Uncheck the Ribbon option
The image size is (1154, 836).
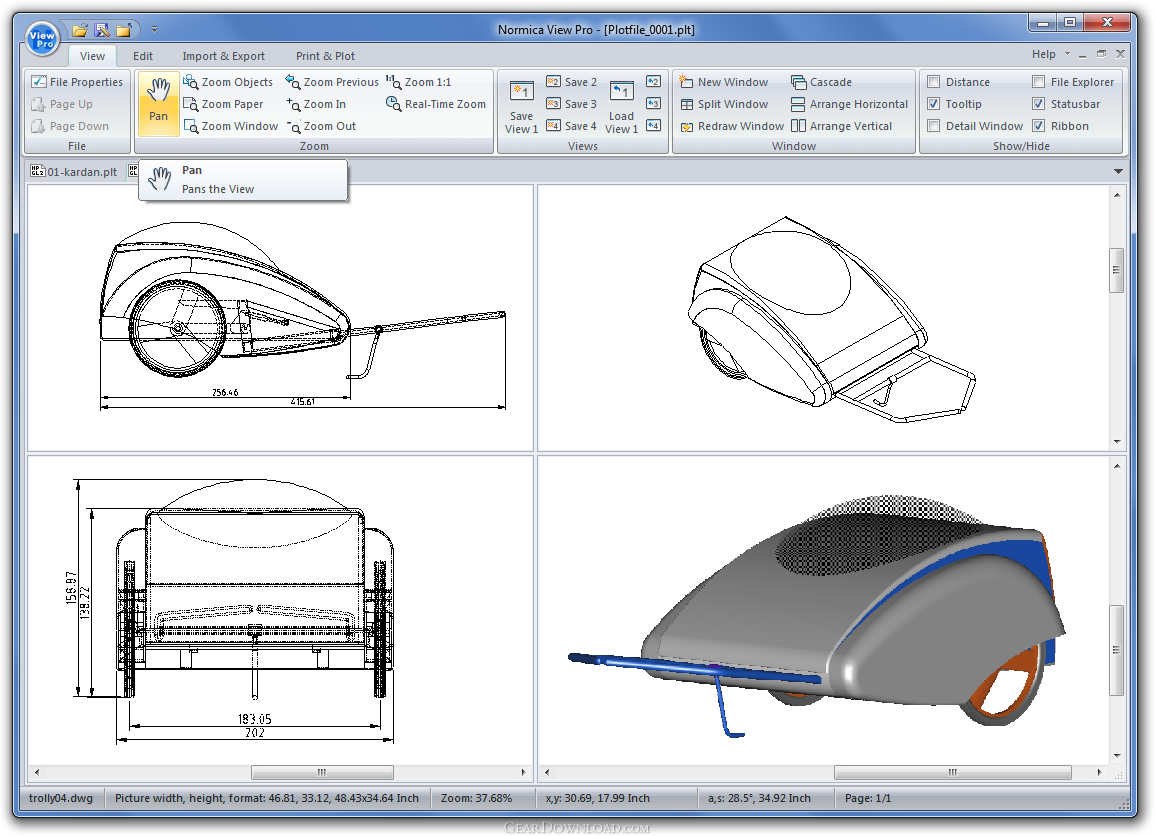click(x=1038, y=126)
